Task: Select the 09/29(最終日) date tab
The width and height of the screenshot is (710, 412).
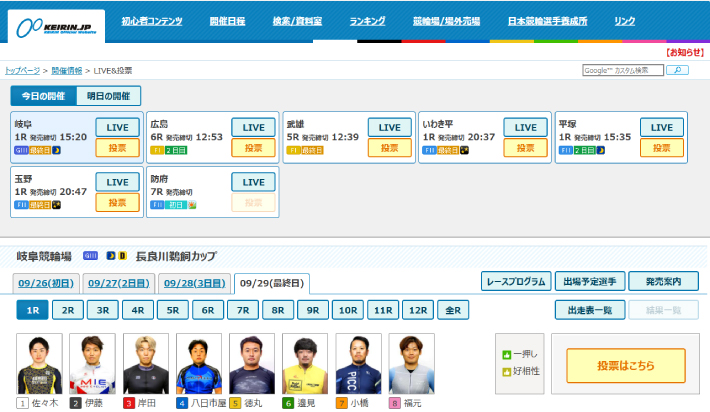Action: click(x=272, y=283)
